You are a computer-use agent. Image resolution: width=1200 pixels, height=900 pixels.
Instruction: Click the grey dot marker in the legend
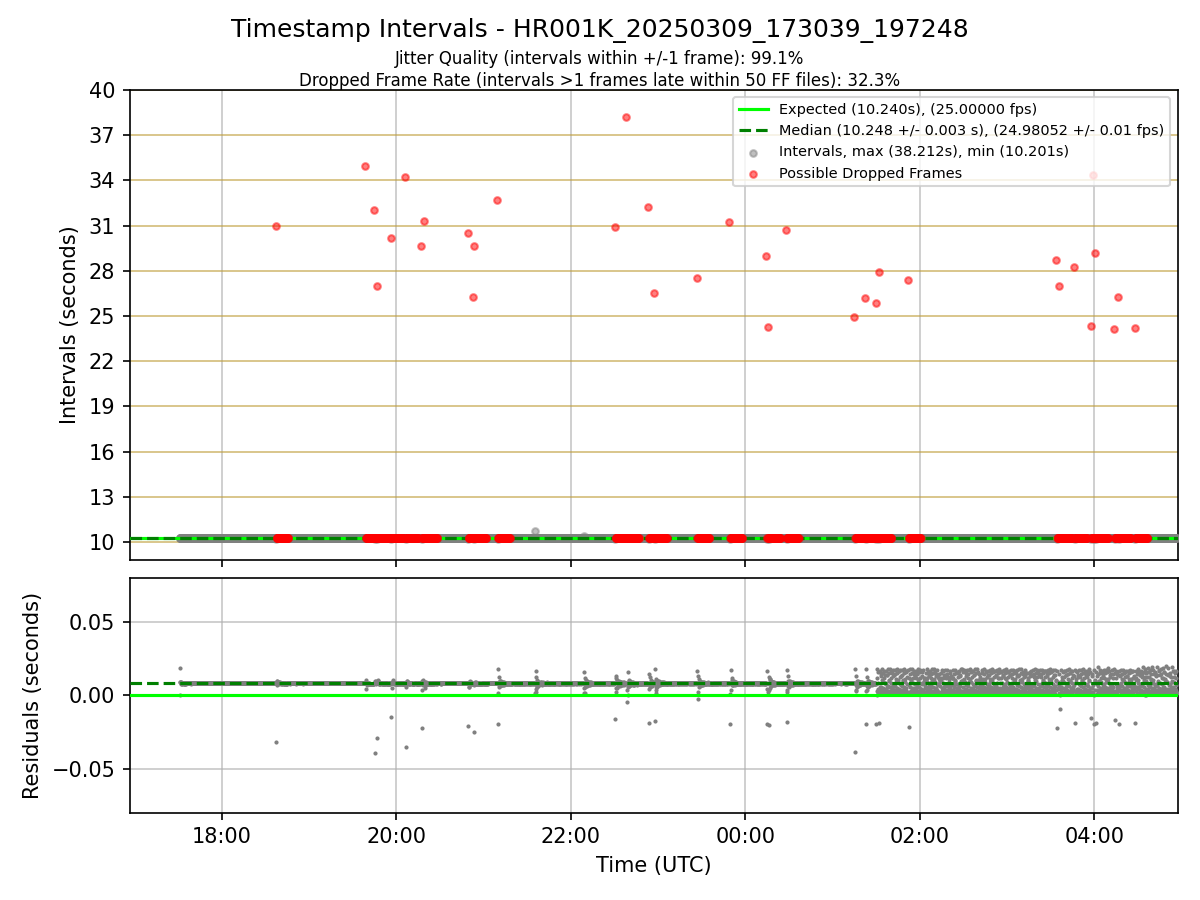(x=753, y=153)
